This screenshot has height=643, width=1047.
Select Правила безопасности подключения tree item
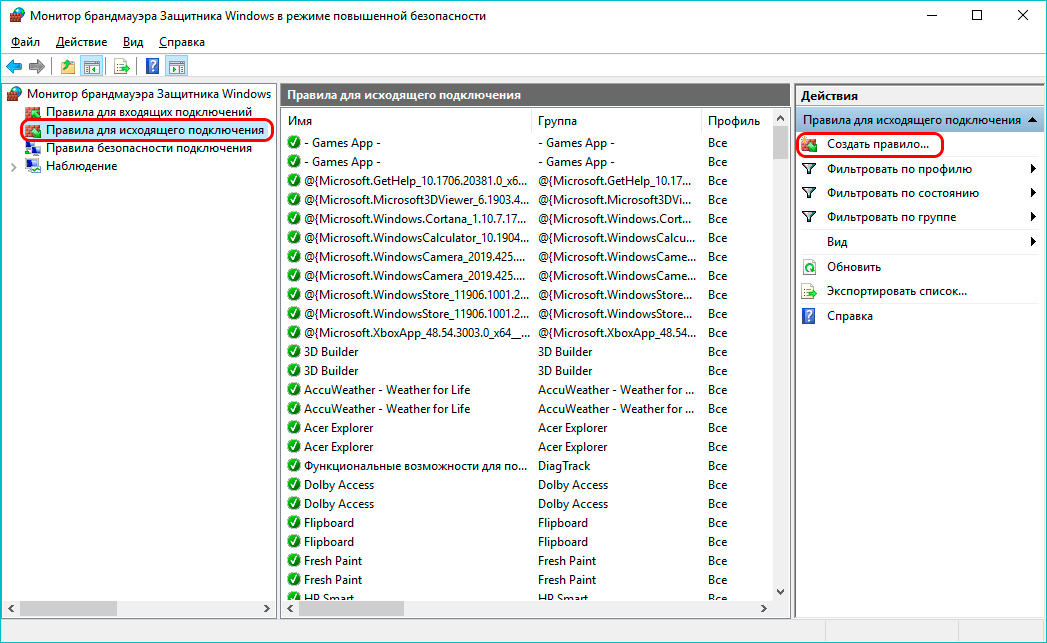click(x=149, y=148)
